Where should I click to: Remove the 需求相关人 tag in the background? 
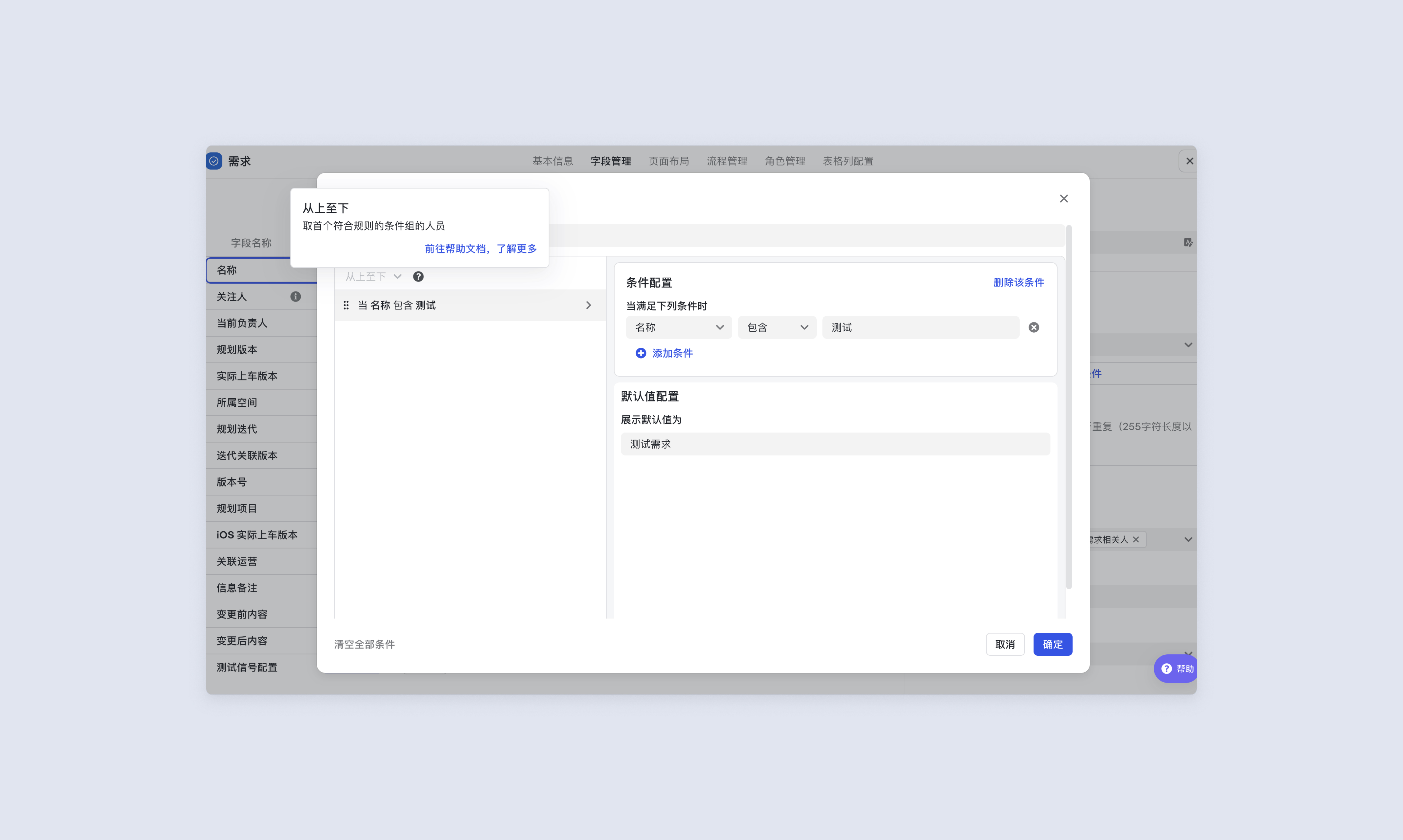point(1136,539)
